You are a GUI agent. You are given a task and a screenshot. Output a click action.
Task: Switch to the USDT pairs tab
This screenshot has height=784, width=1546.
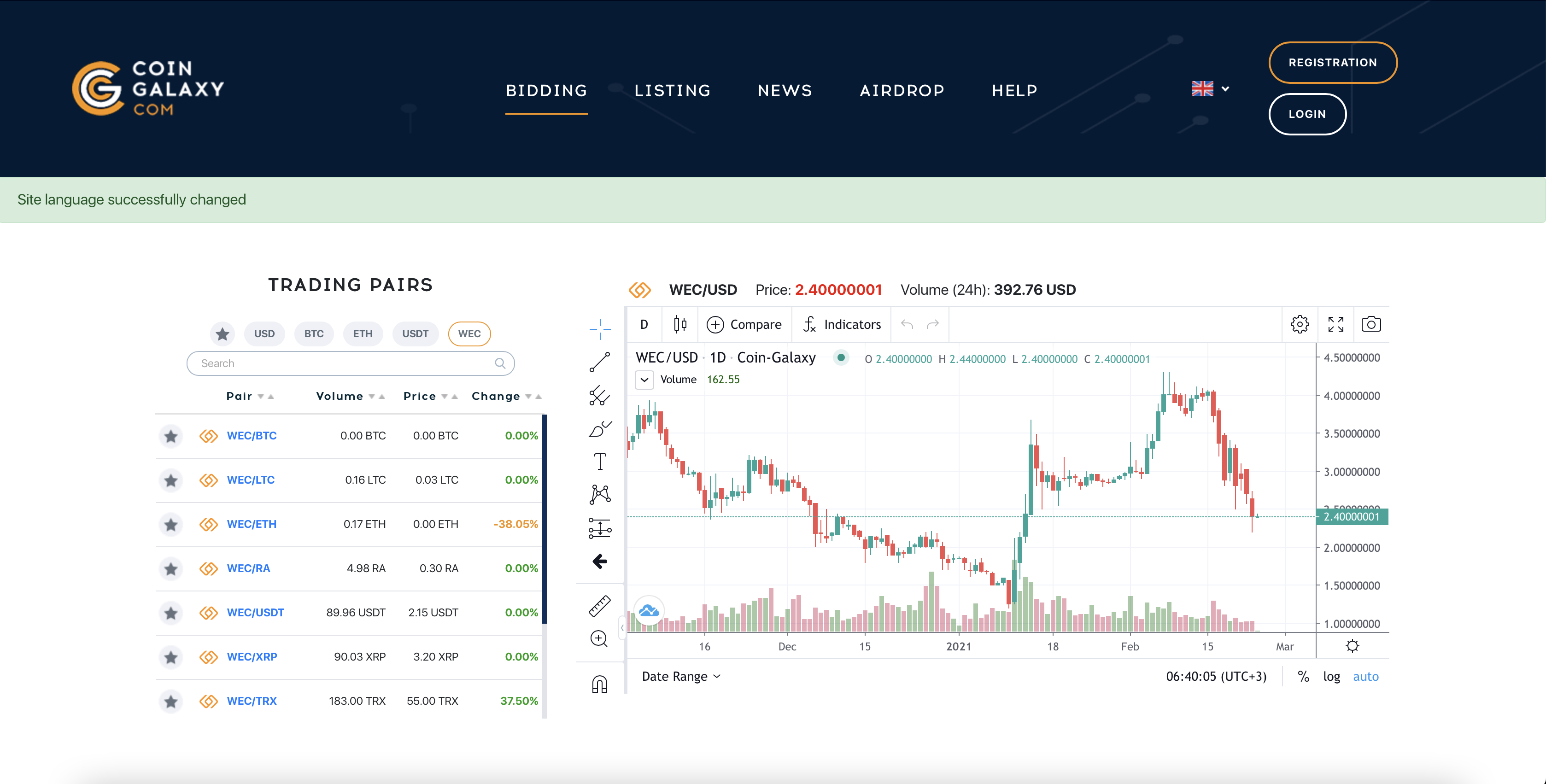click(416, 334)
